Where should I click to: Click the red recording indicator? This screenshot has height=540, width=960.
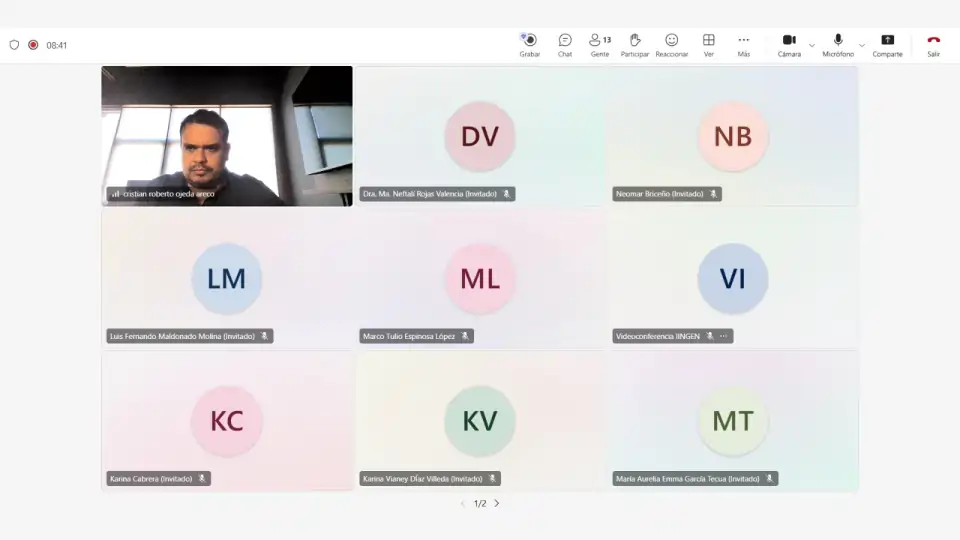33,45
